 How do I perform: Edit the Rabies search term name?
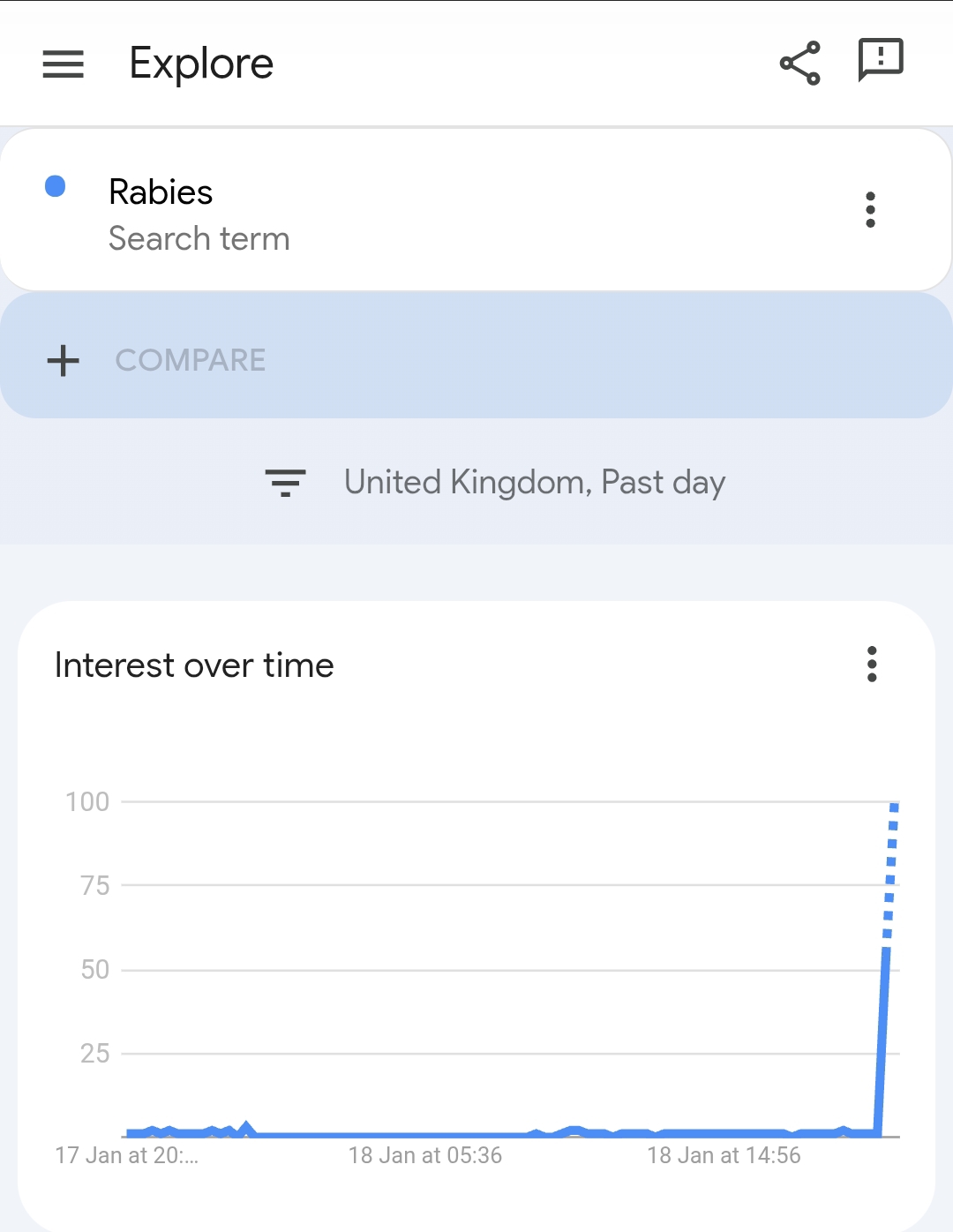click(161, 192)
